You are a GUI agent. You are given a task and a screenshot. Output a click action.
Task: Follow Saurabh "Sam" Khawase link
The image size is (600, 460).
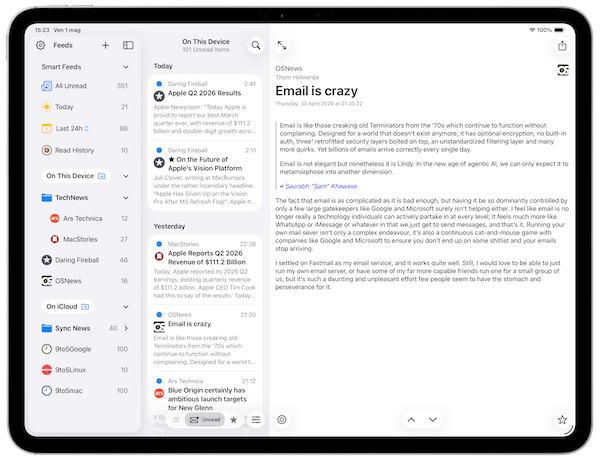click(321, 186)
